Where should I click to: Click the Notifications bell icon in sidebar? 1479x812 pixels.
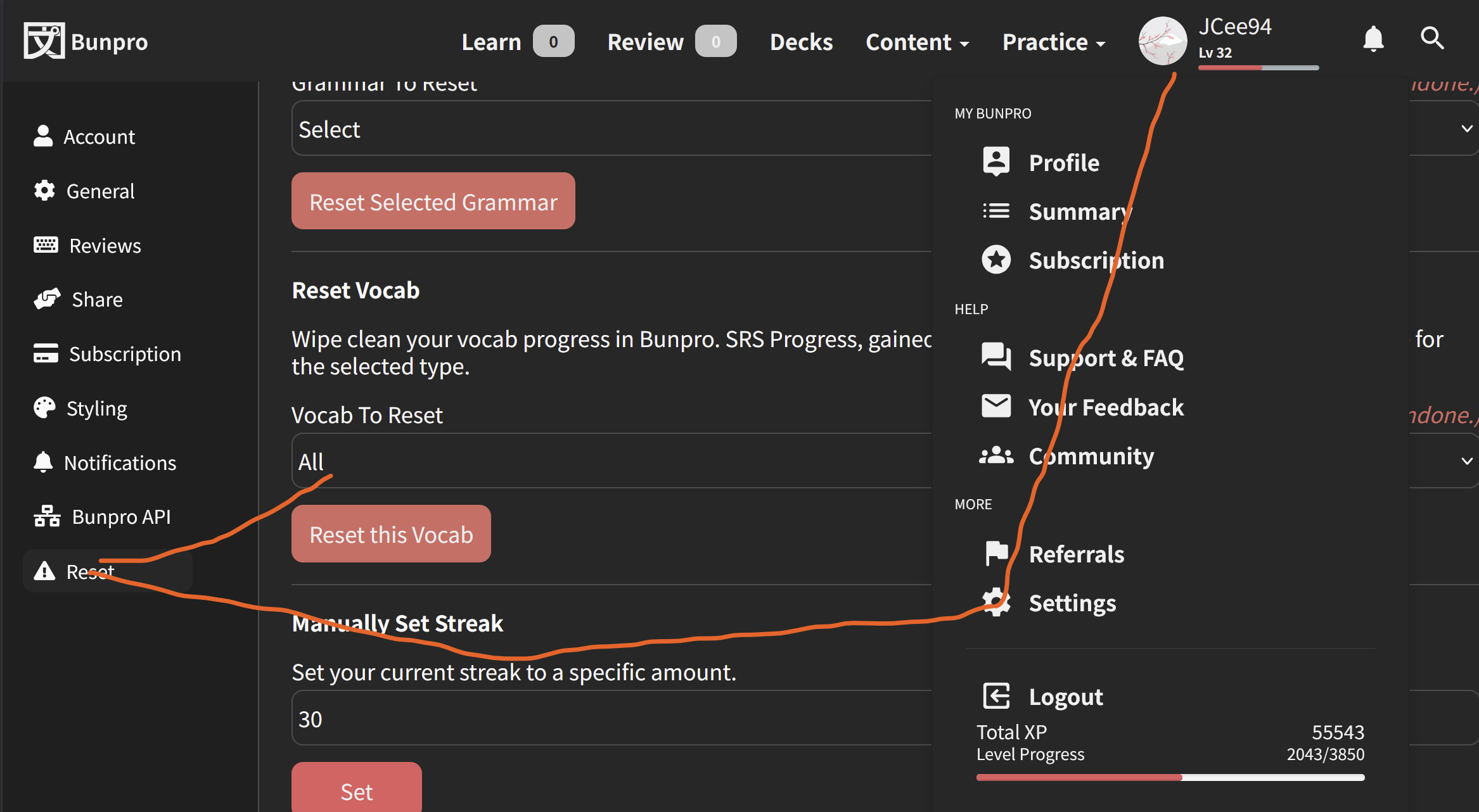coord(43,462)
